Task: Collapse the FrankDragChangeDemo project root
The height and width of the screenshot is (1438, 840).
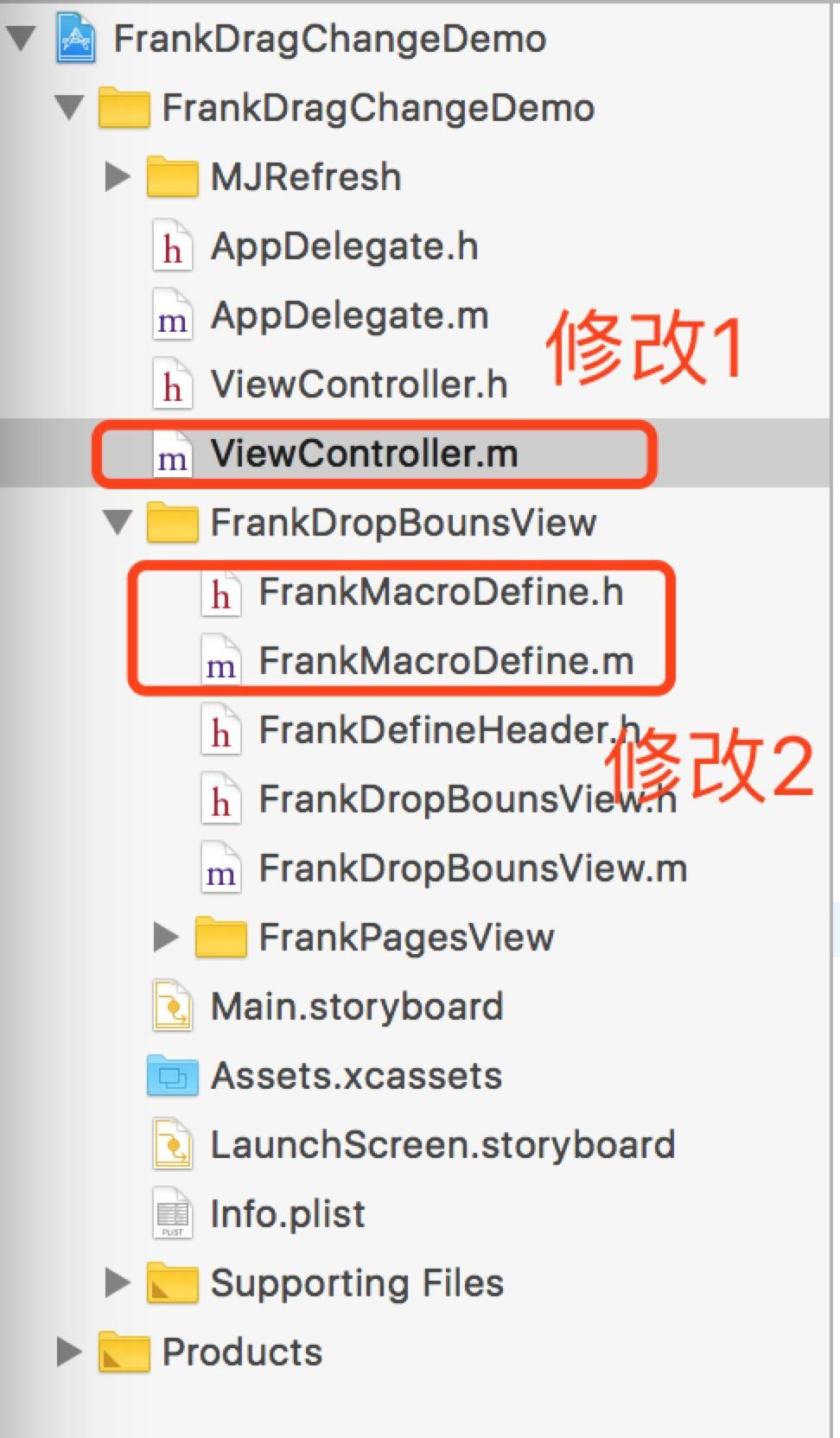Action: 21,39
